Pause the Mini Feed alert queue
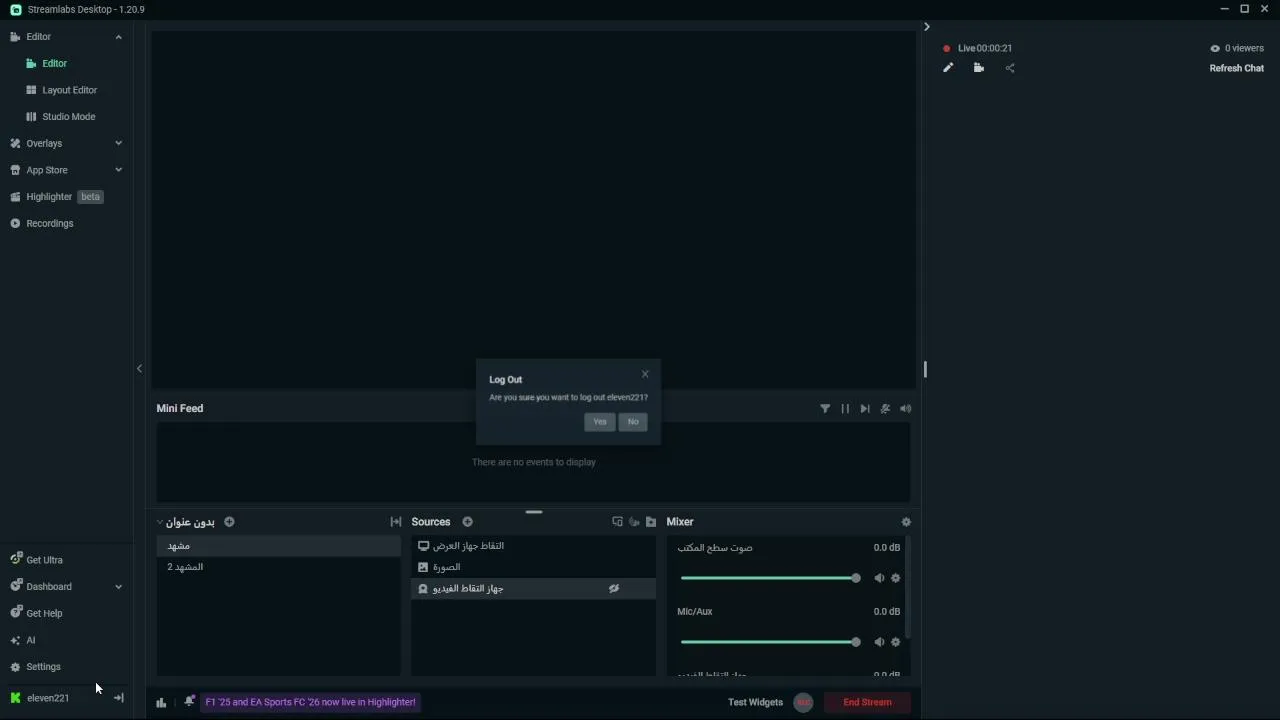Image resolution: width=1280 pixels, height=720 pixels. [x=845, y=409]
